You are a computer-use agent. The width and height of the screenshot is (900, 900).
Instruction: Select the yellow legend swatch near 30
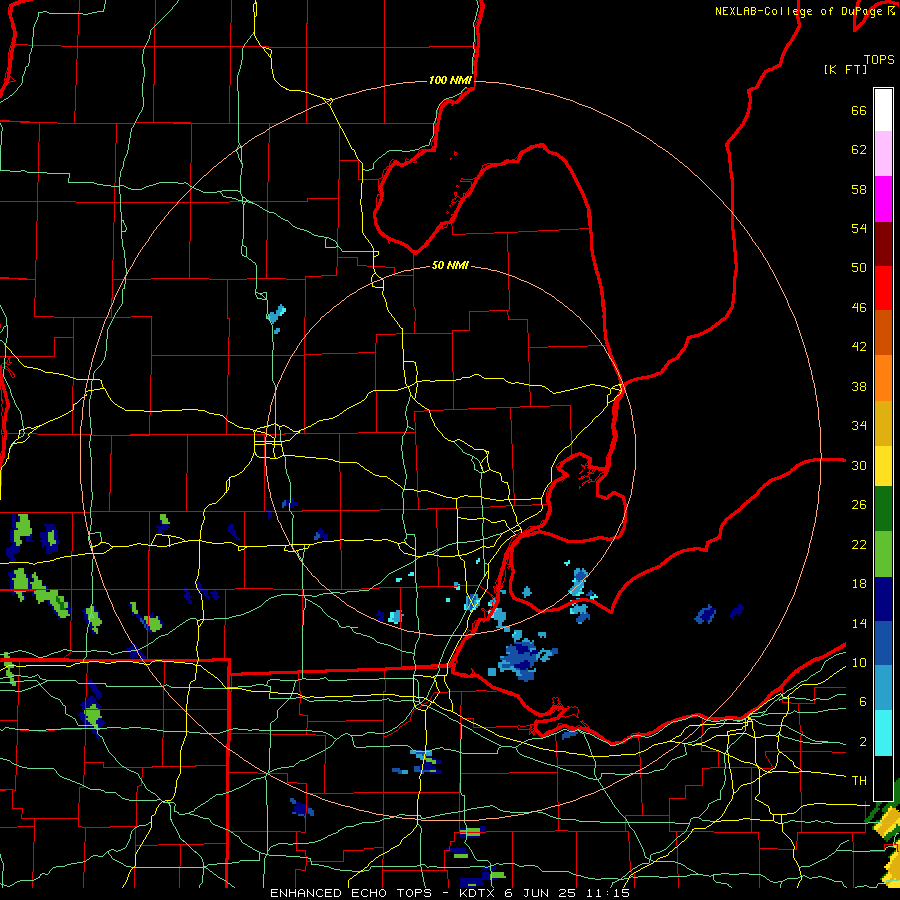(x=883, y=466)
